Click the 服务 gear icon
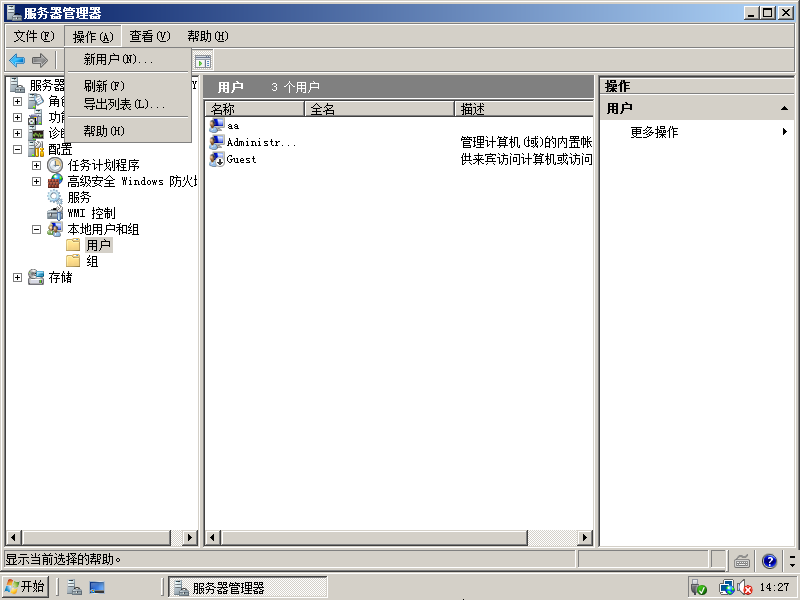The image size is (800, 600). [x=55, y=197]
